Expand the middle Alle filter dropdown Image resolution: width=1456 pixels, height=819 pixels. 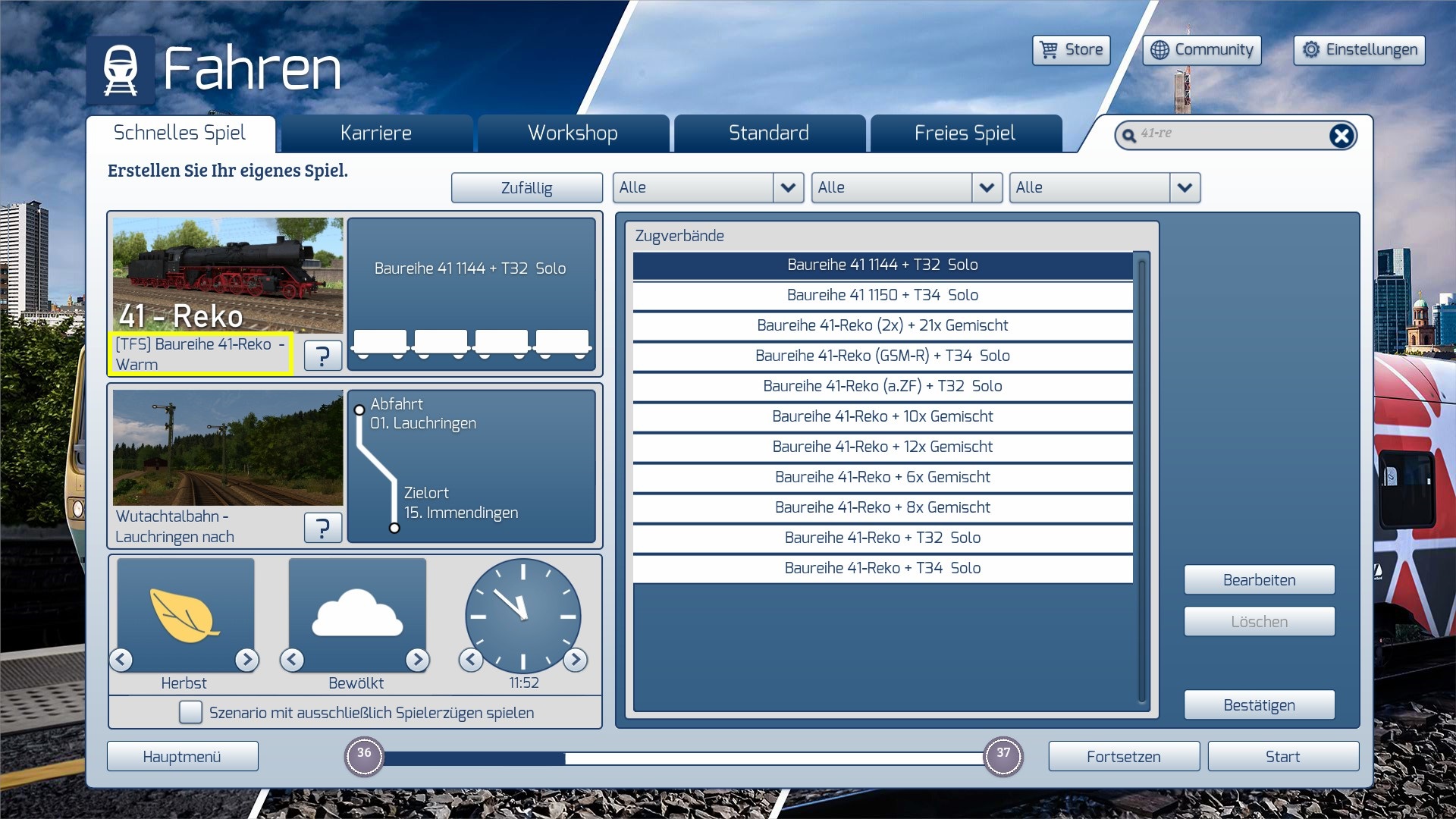(x=986, y=187)
